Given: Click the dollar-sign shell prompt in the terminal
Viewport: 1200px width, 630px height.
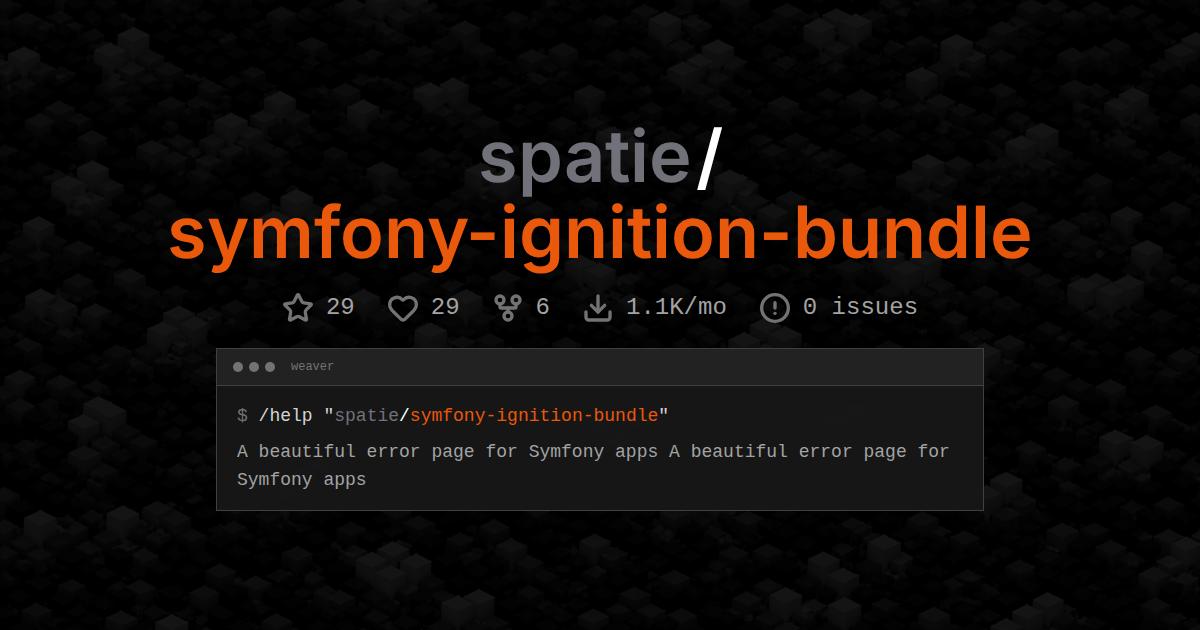Looking at the screenshot, I should coord(240,415).
